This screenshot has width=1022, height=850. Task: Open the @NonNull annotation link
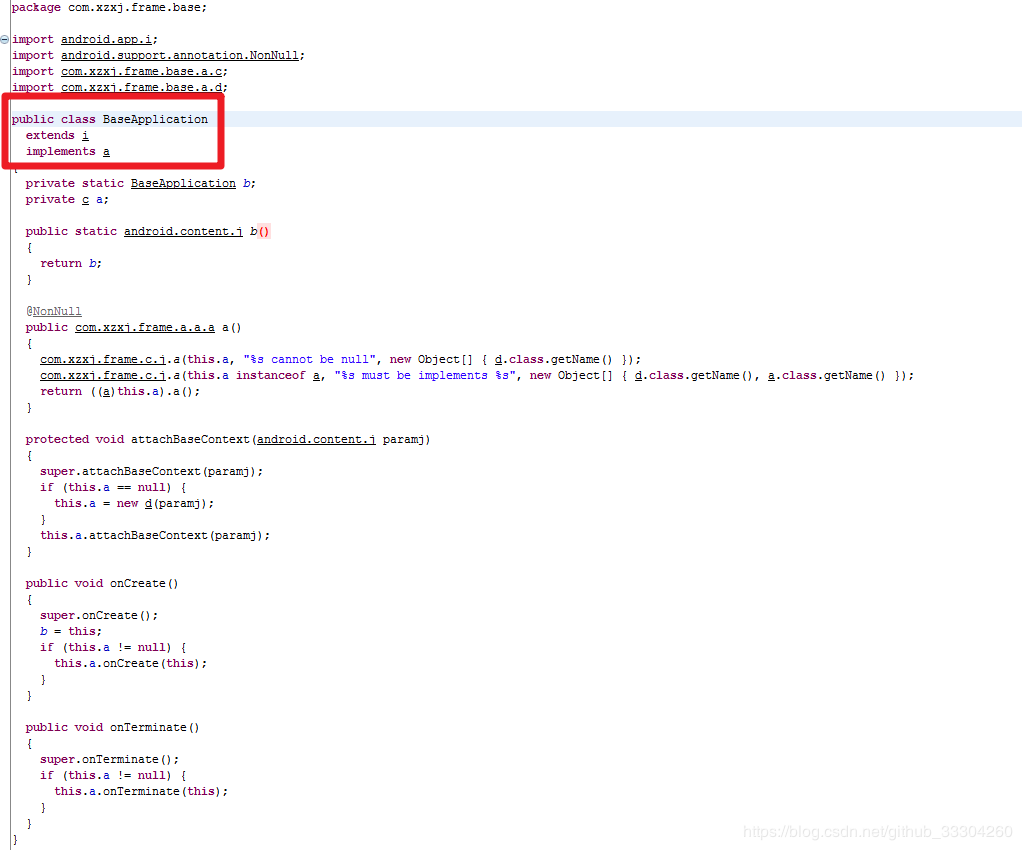pos(57,312)
